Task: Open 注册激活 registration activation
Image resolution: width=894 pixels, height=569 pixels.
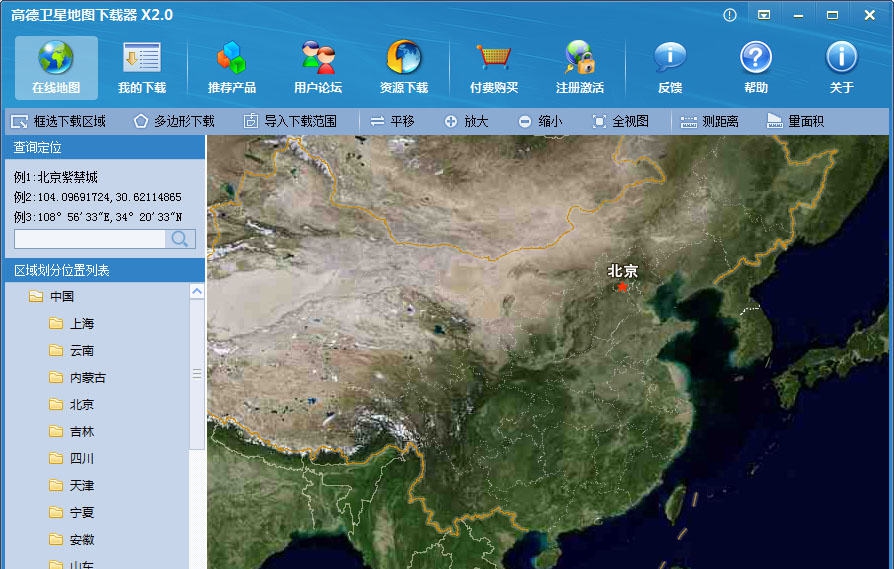Action: click(580, 67)
